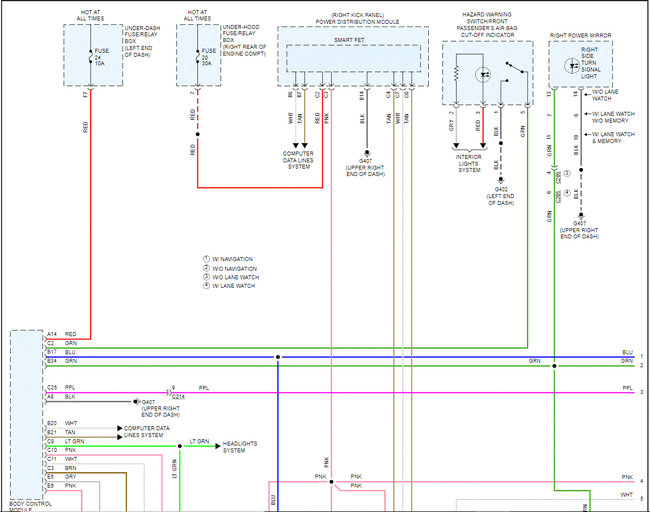Image resolution: width=650 pixels, height=512 pixels.
Task: Click W/ LANE WATCH & MEMORY note
Action: [x=613, y=138]
